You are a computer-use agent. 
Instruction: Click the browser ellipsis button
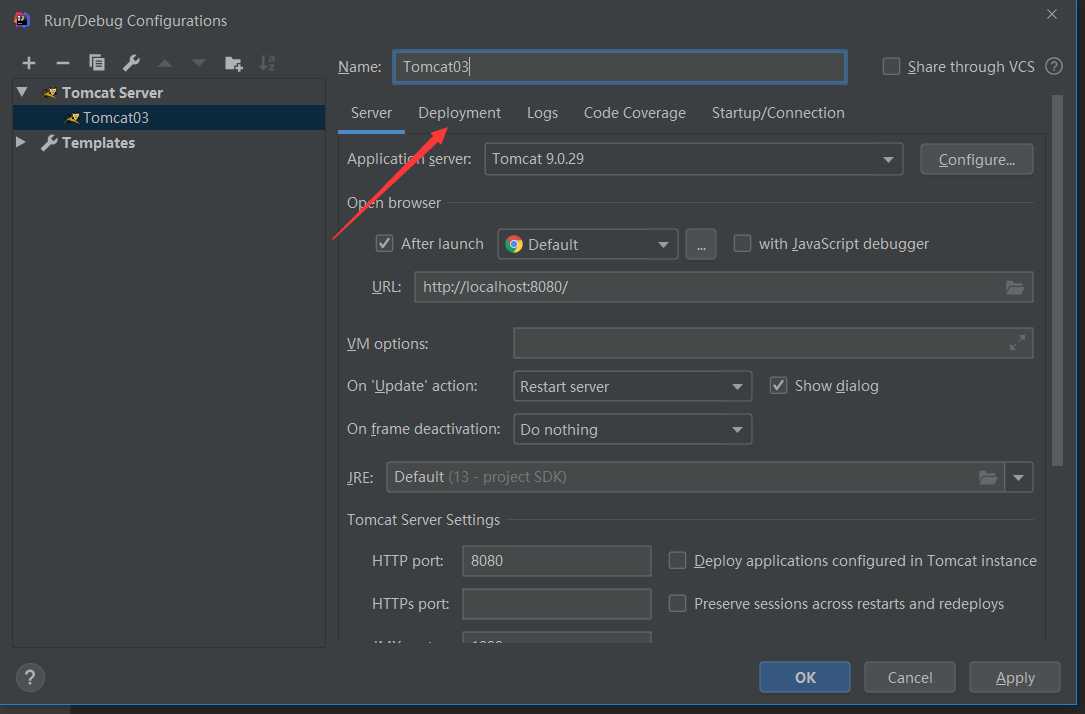pos(701,244)
